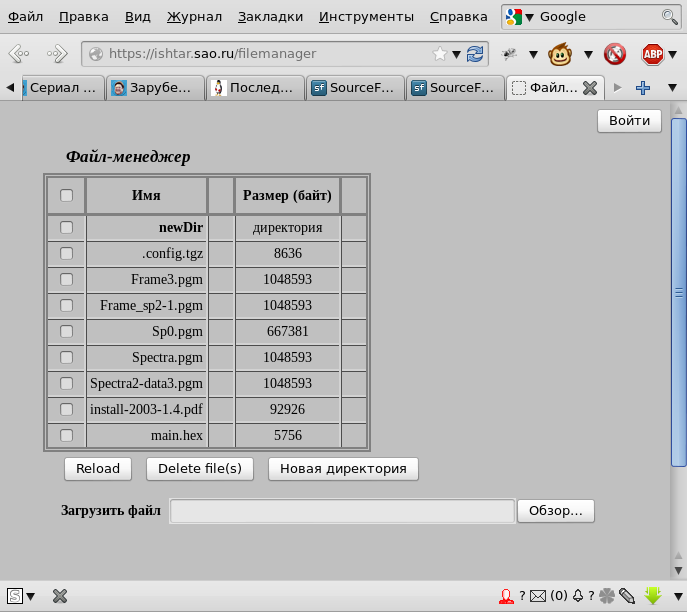687x612 pixels.
Task: Go back with the browser back arrow
Action: 19,54
